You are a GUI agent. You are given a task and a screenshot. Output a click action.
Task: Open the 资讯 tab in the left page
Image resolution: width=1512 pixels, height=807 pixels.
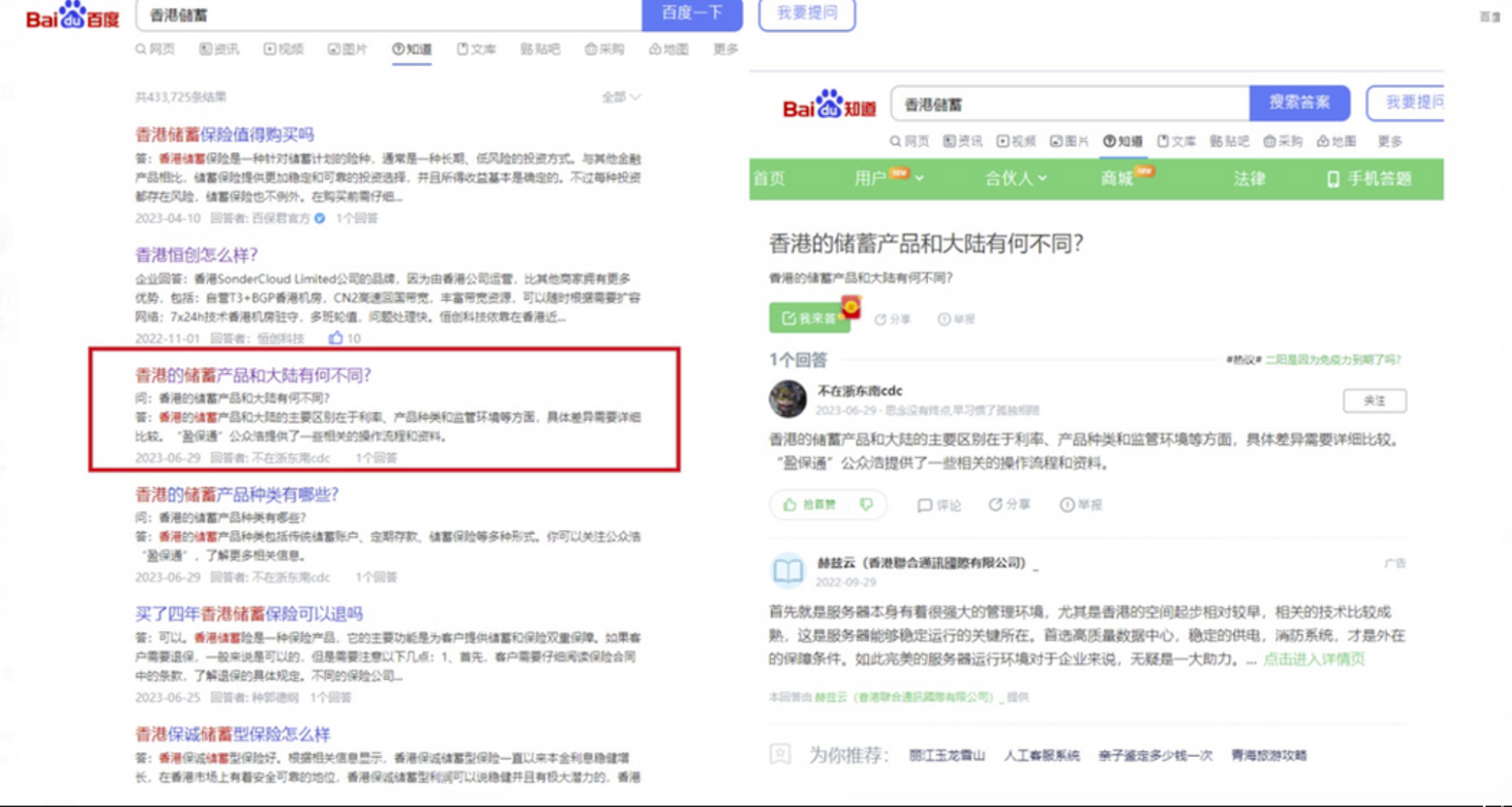(219, 49)
